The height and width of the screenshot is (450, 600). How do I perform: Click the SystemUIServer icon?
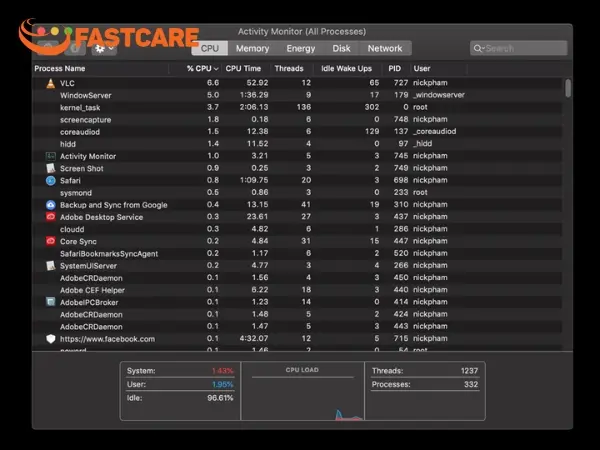pos(51,266)
